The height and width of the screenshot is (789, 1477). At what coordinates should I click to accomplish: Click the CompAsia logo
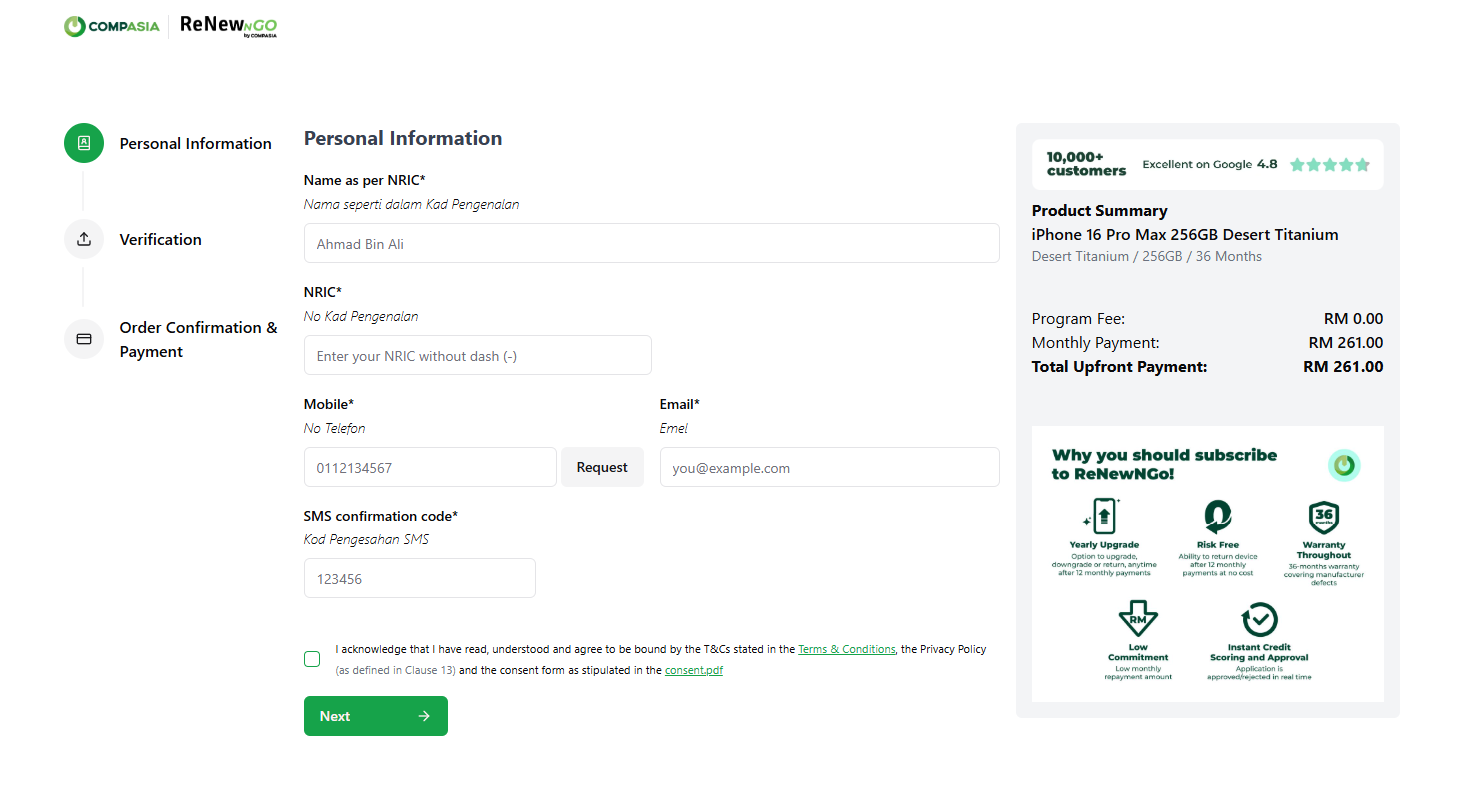(x=111, y=26)
